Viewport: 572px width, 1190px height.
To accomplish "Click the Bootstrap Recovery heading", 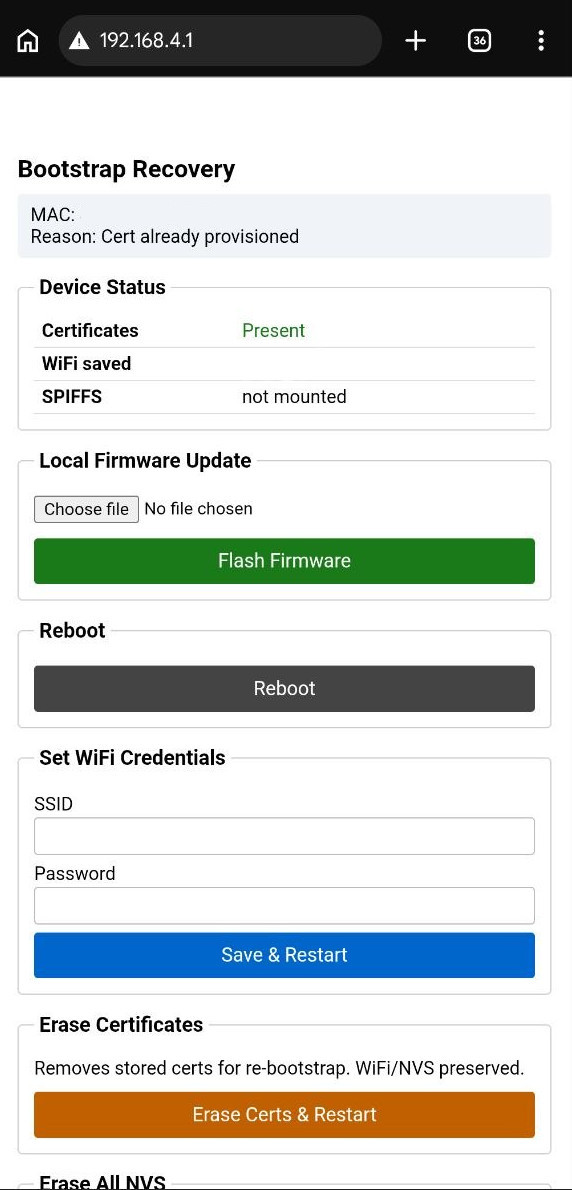I will [x=126, y=169].
